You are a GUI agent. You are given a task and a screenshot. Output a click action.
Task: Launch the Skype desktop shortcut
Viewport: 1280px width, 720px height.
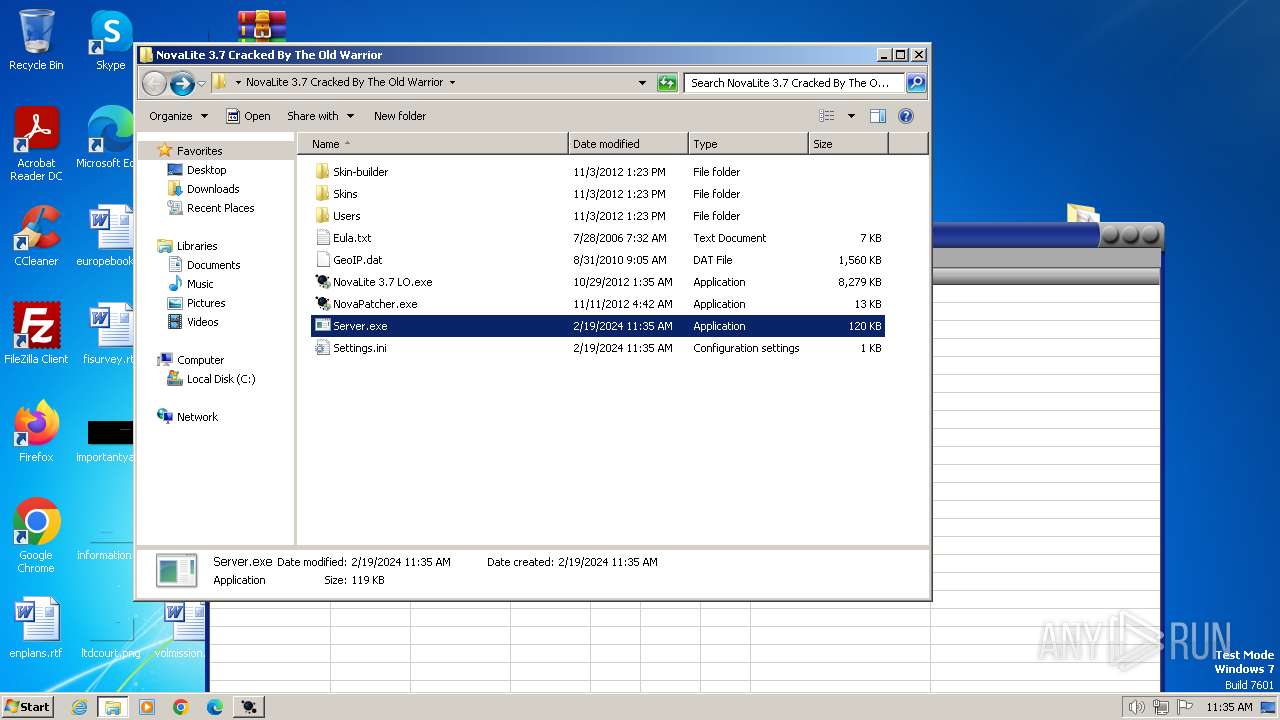[x=110, y=40]
